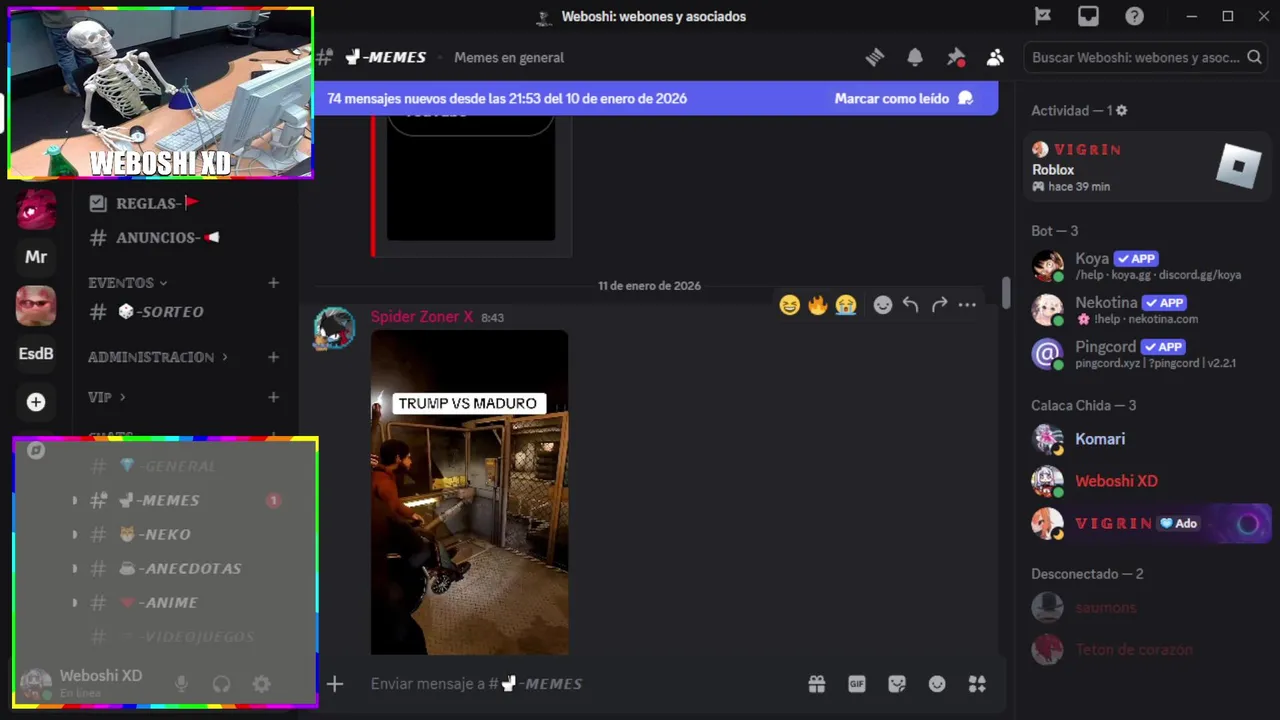Open the apps launcher icon
The width and height of the screenshot is (1280, 720).
(x=977, y=684)
